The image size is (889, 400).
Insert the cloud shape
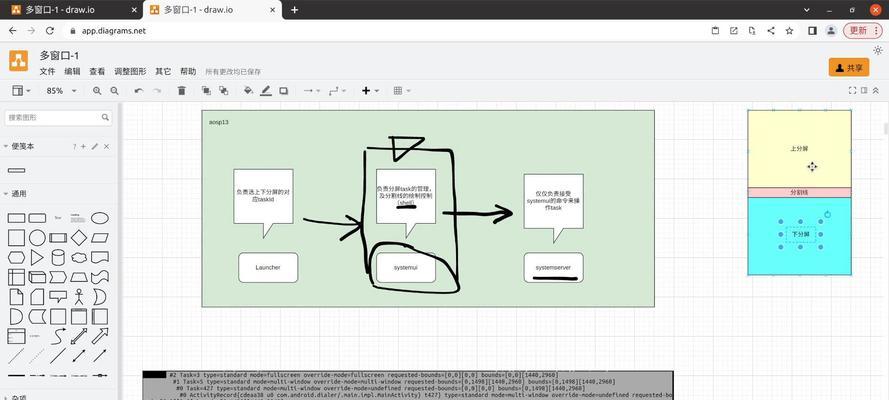pyautogui.click(x=79, y=258)
